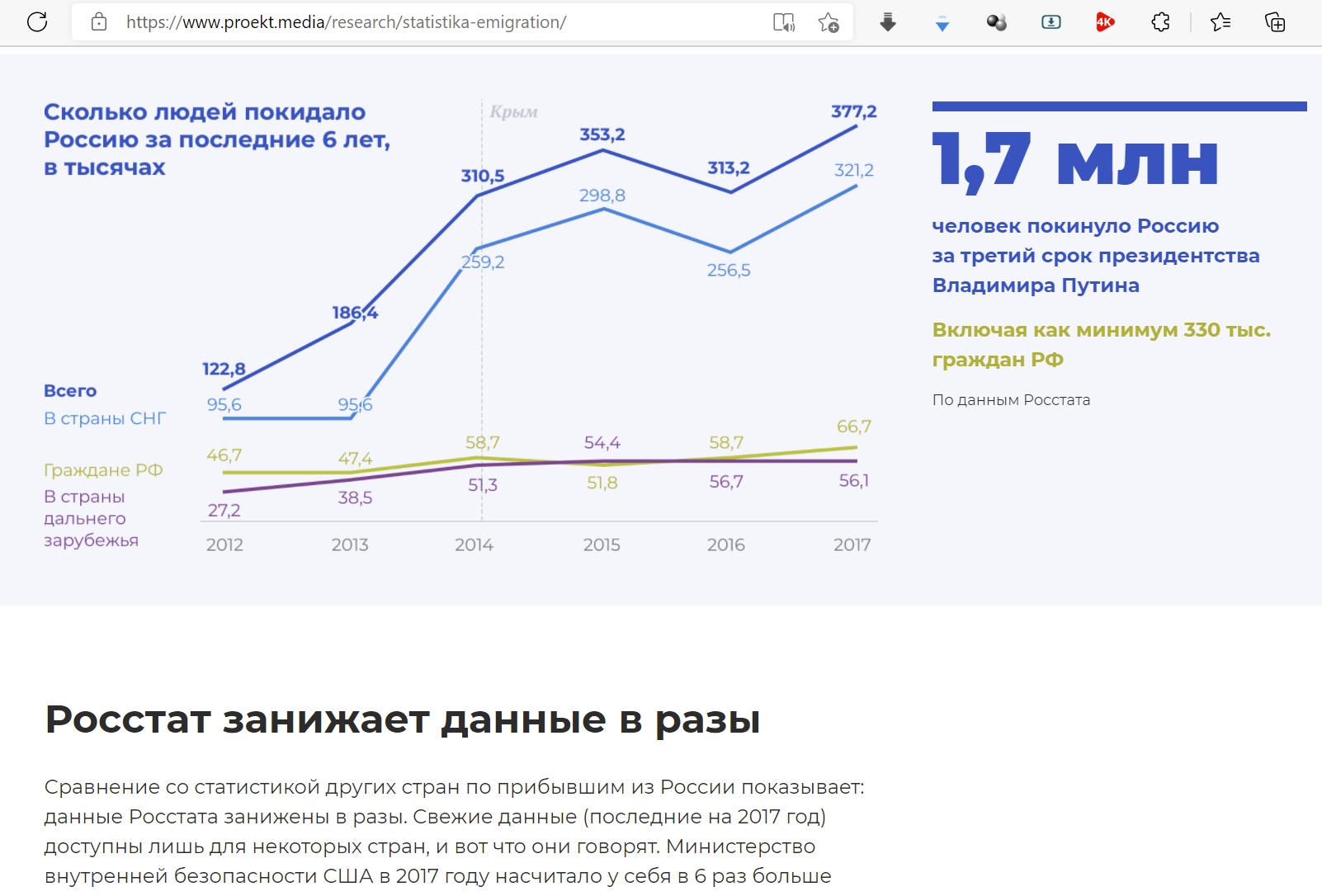The image size is (1322, 896).
Task: Click the text 'Включая как минимум 330 тыс.'
Action: pos(1102,330)
